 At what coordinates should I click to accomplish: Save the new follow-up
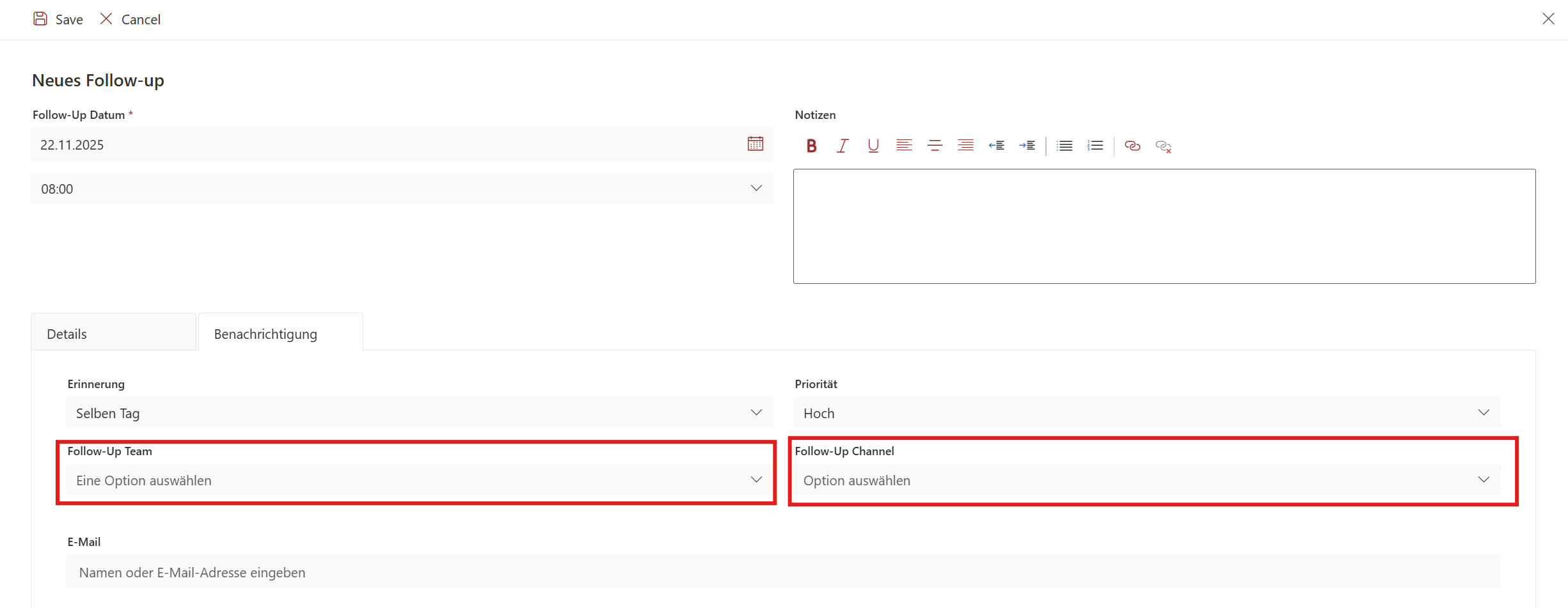point(58,19)
